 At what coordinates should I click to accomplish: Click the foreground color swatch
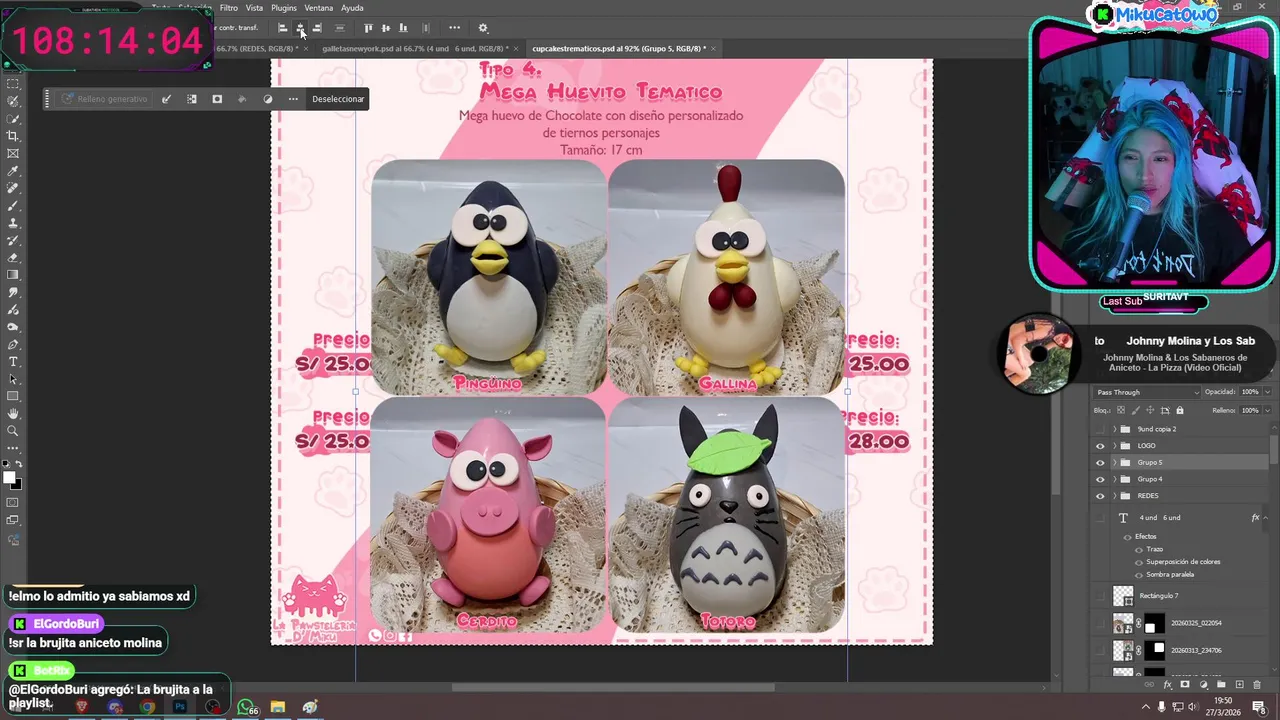[x=9, y=478]
